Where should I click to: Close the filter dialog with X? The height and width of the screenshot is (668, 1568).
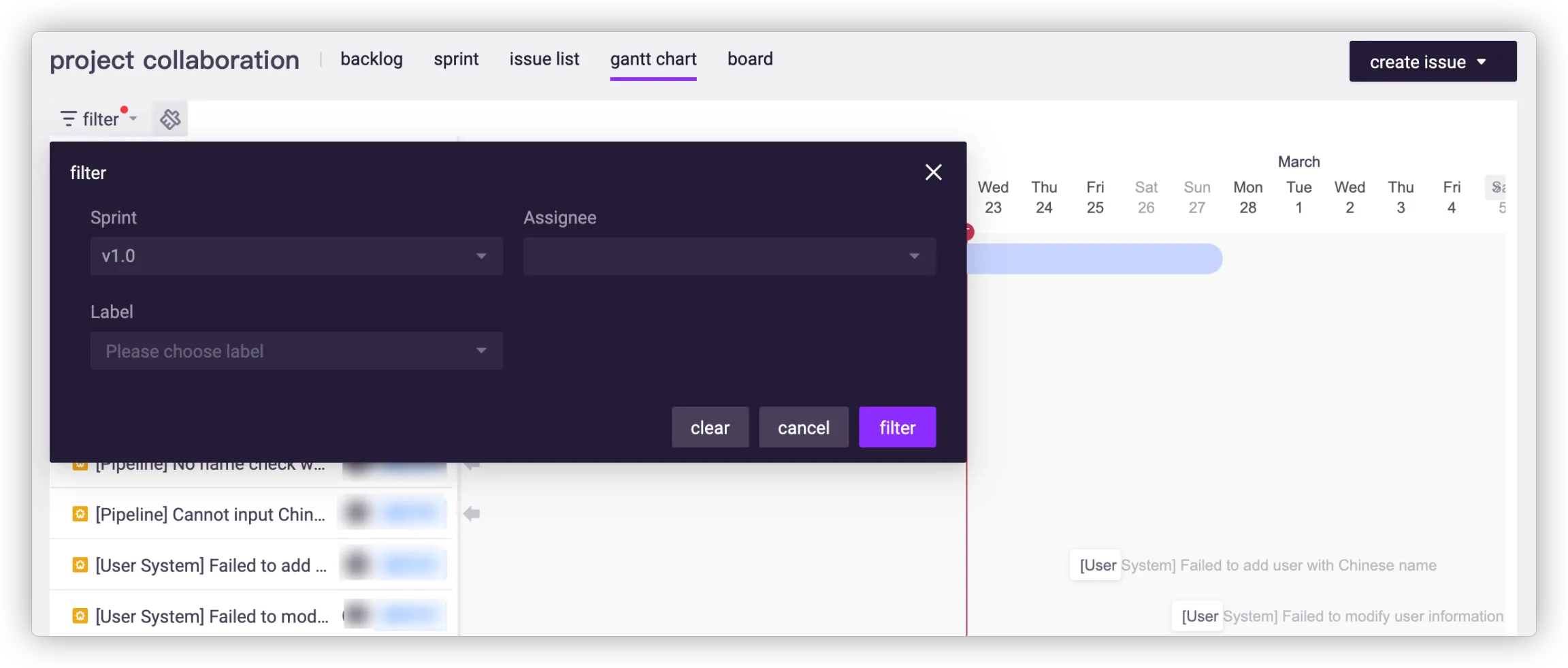933,172
